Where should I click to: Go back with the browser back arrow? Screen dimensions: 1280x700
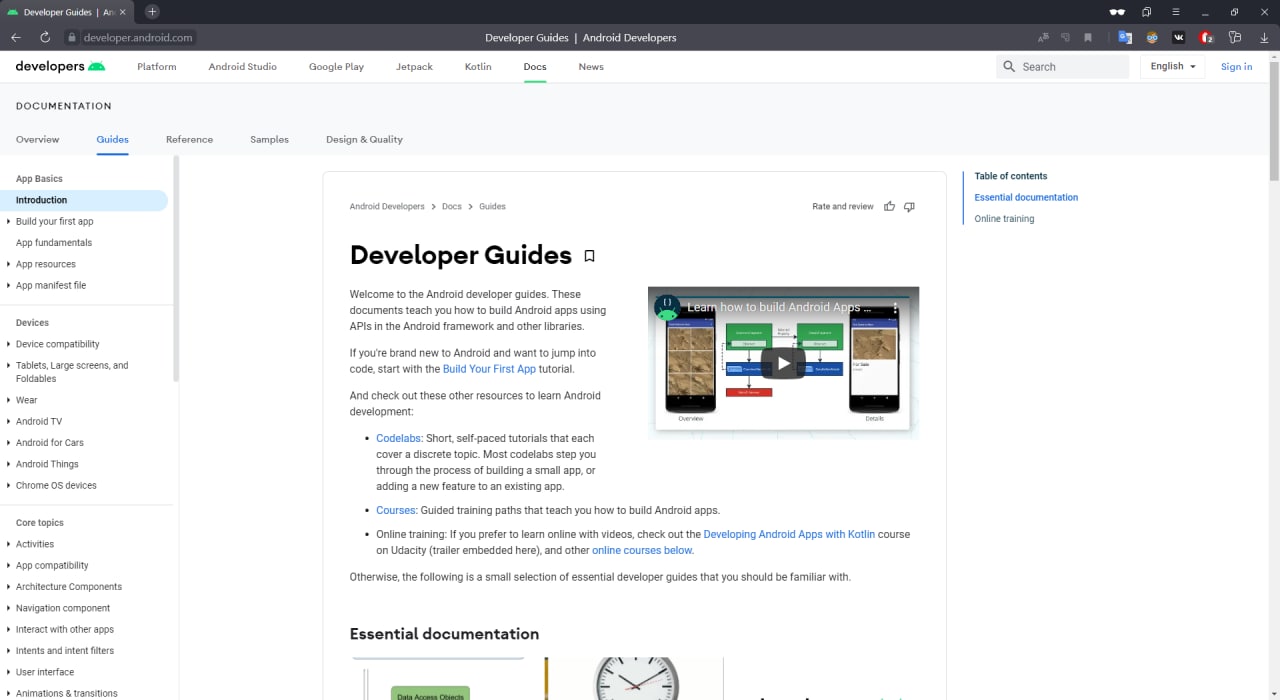pos(16,37)
